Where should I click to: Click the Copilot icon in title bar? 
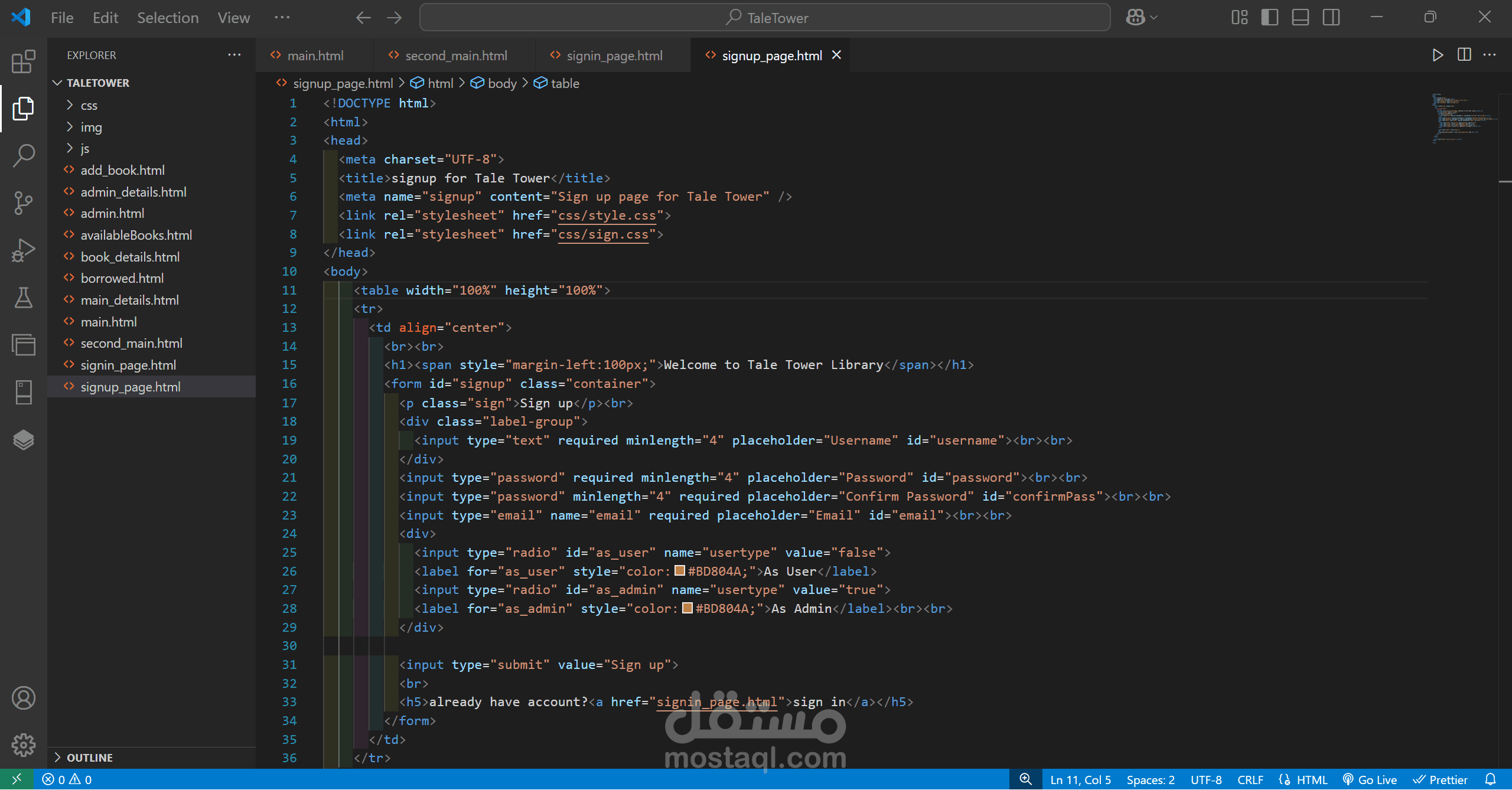(x=1135, y=17)
